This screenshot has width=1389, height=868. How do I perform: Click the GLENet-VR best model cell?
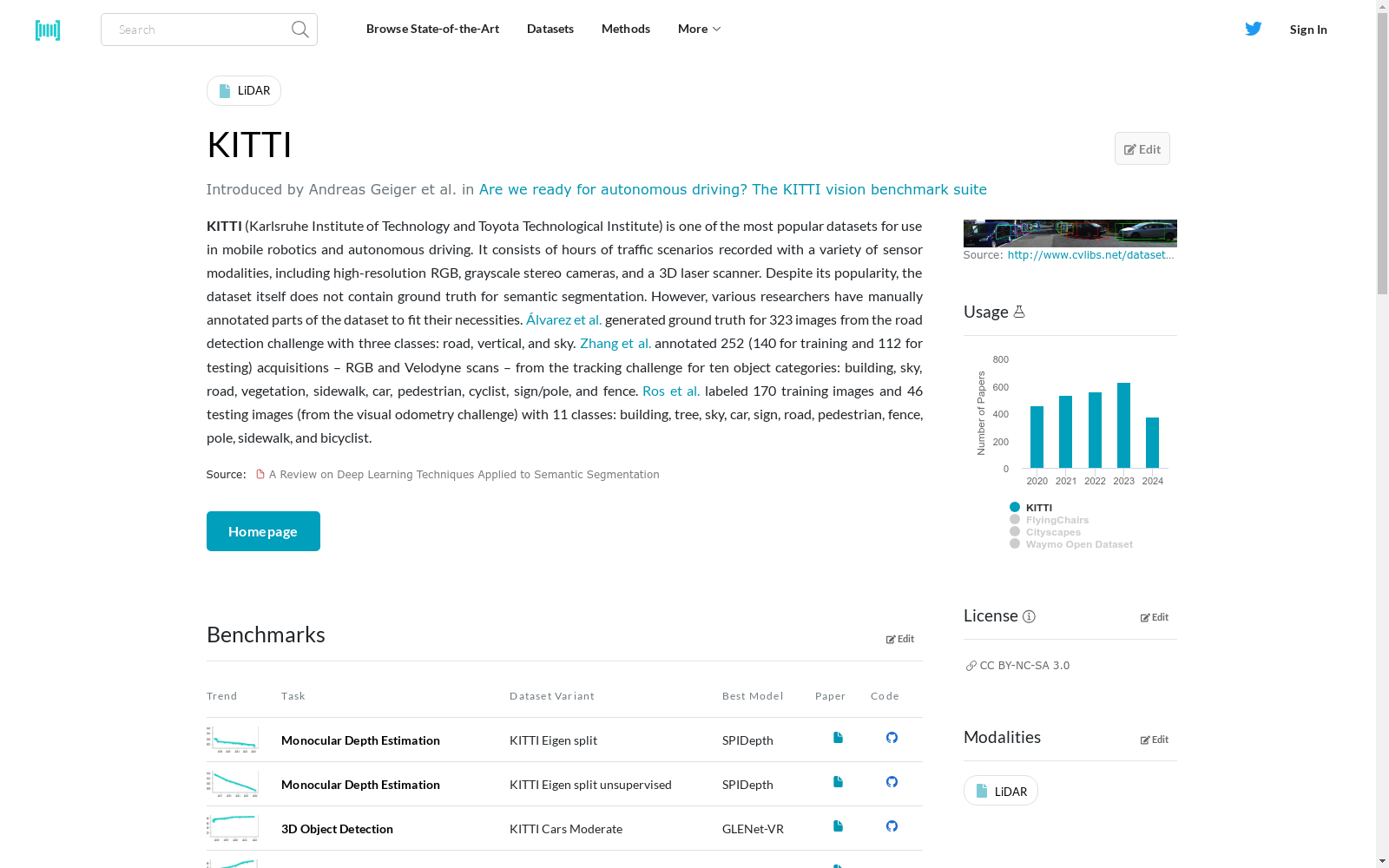753,829
